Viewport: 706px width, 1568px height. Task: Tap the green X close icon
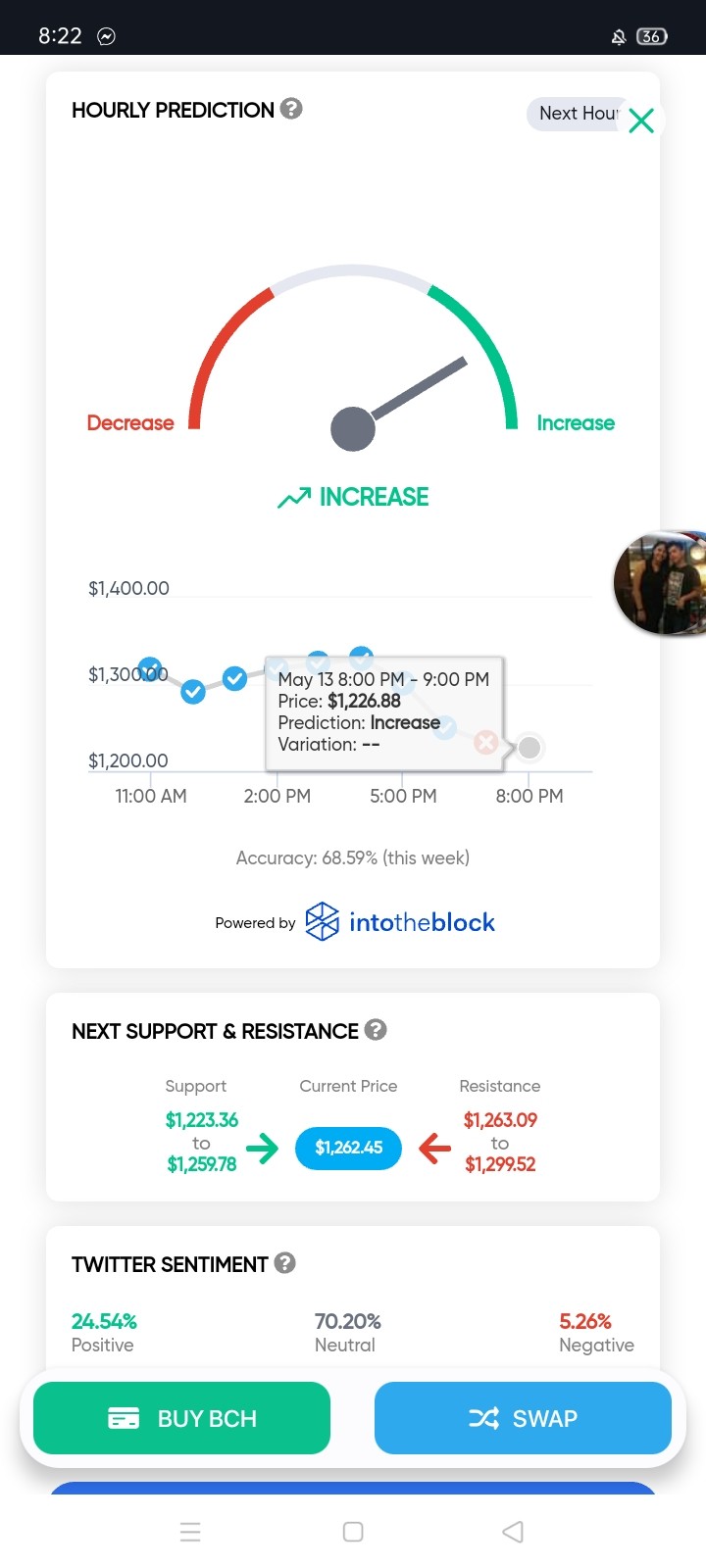641,121
